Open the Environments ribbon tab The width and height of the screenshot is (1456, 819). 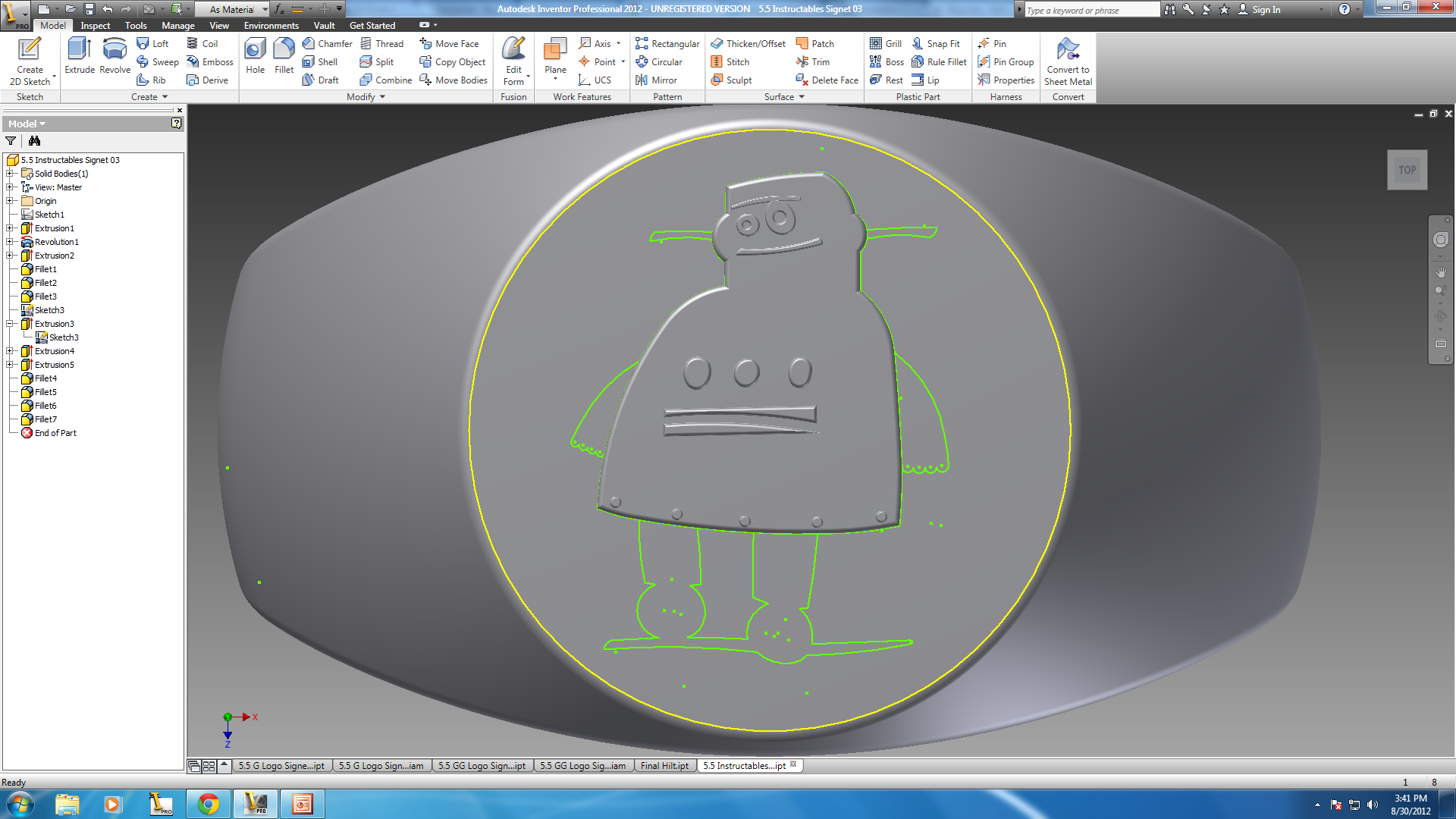[271, 25]
